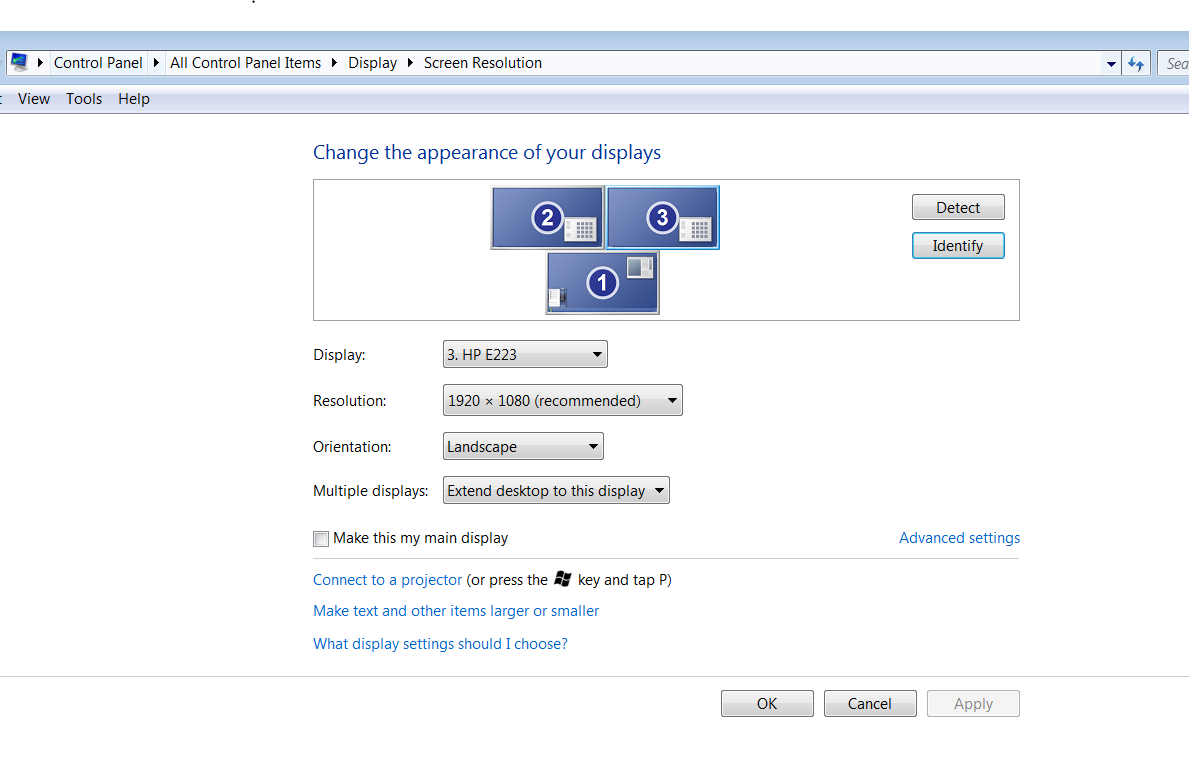Viewport: 1189px width, 777px height.
Task: Expand arrow before Control Panel breadcrumb
Action: coord(40,63)
